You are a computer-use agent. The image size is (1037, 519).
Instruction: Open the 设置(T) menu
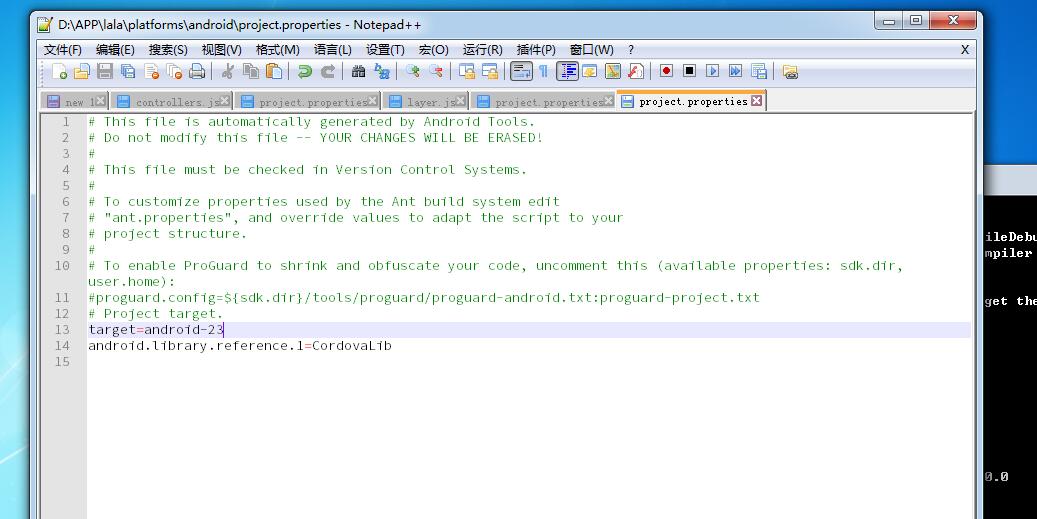[x=386, y=50]
